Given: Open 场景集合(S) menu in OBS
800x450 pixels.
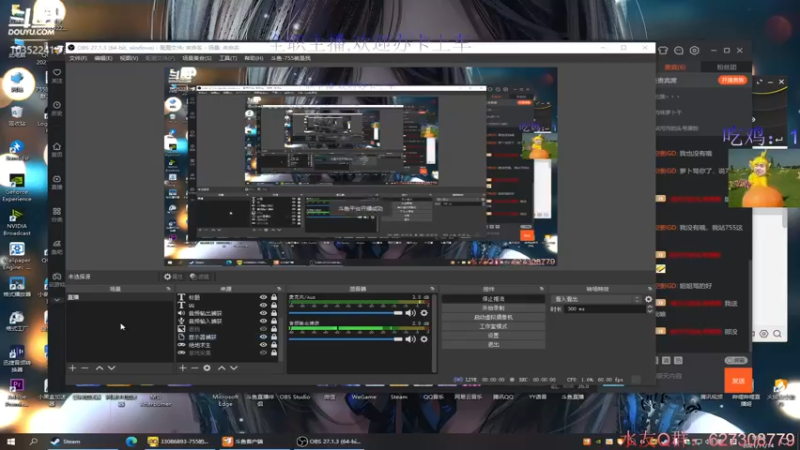Looking at the screenshot, I should pyautogui.click(x=196, y=58).
